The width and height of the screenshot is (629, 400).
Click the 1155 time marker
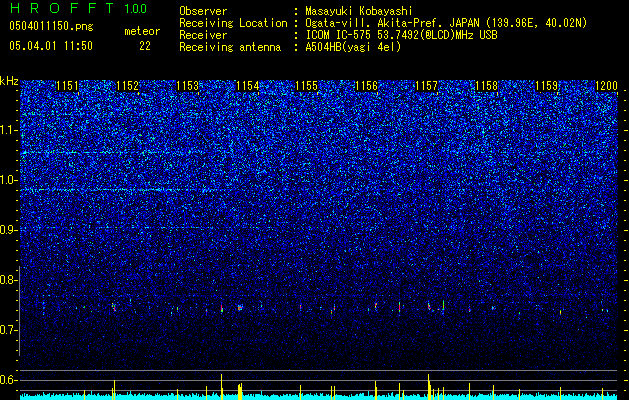(x=306, y=86)
